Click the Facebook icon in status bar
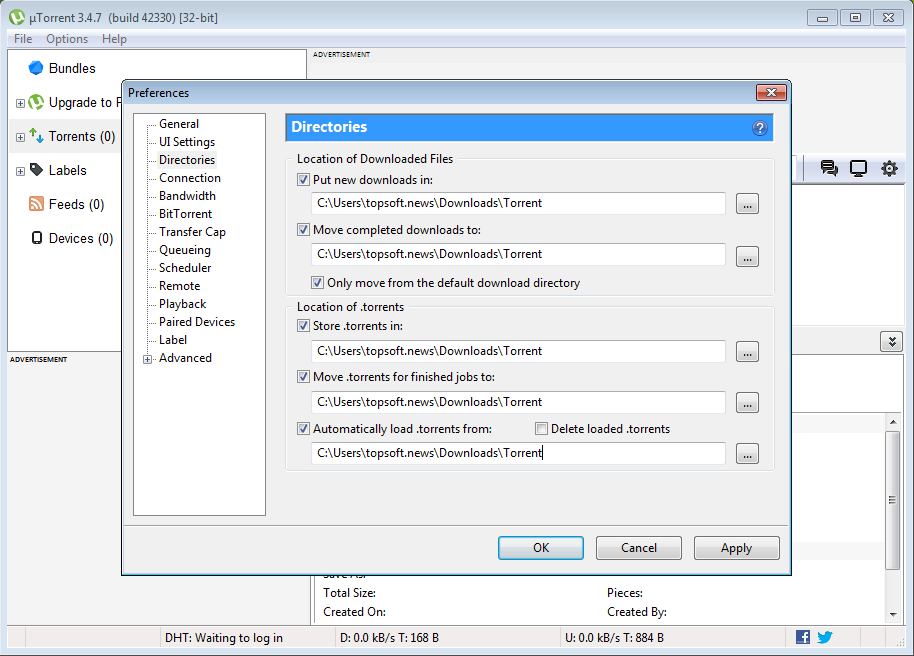This screenshot has width=914, height=656. (803, 637)
